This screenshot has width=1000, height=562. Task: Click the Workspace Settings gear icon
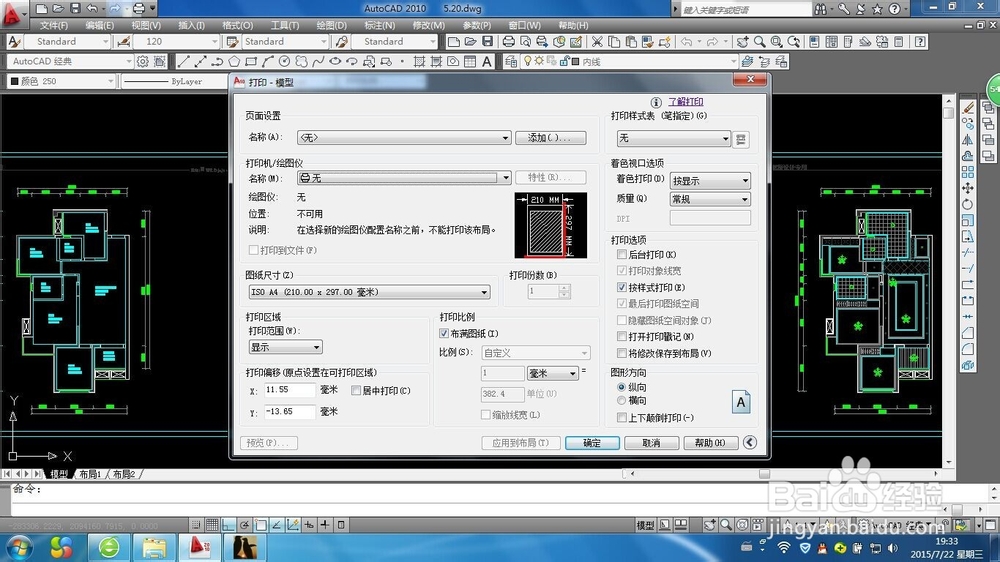[x=142, y=61]
